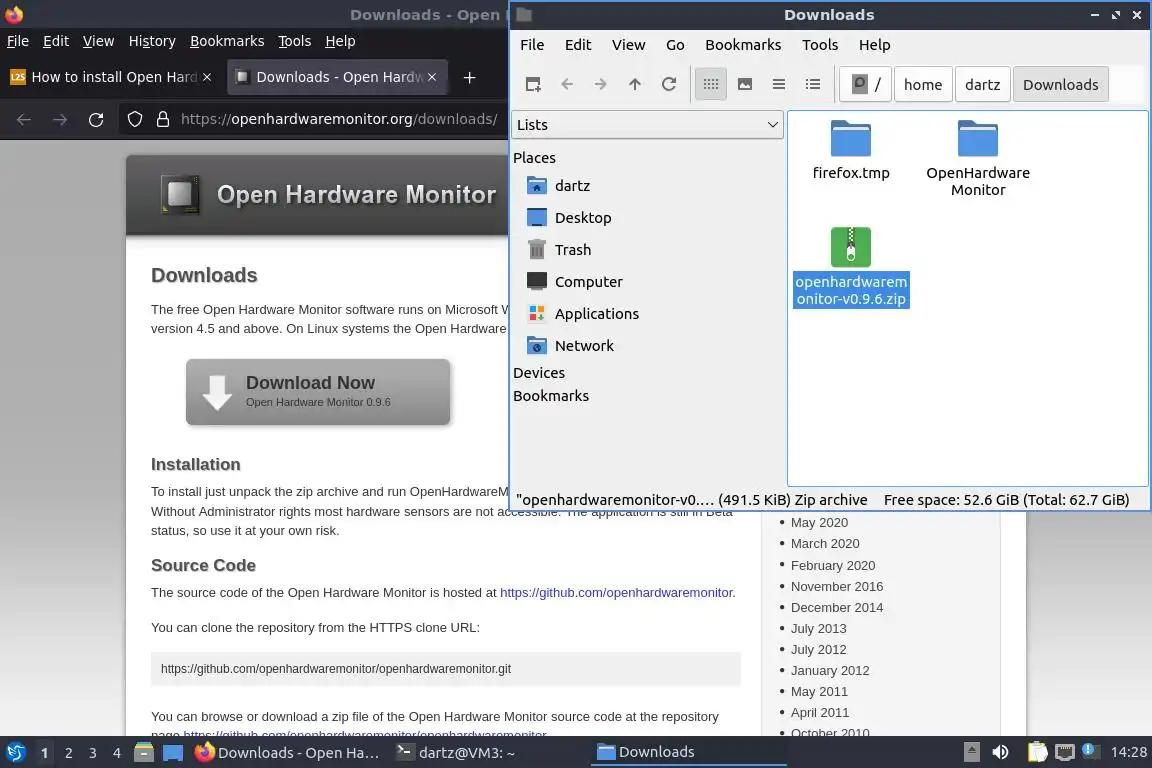1152x768 pixels.
Task: Open the file manager View menu
Action: [x=628, y=45]
